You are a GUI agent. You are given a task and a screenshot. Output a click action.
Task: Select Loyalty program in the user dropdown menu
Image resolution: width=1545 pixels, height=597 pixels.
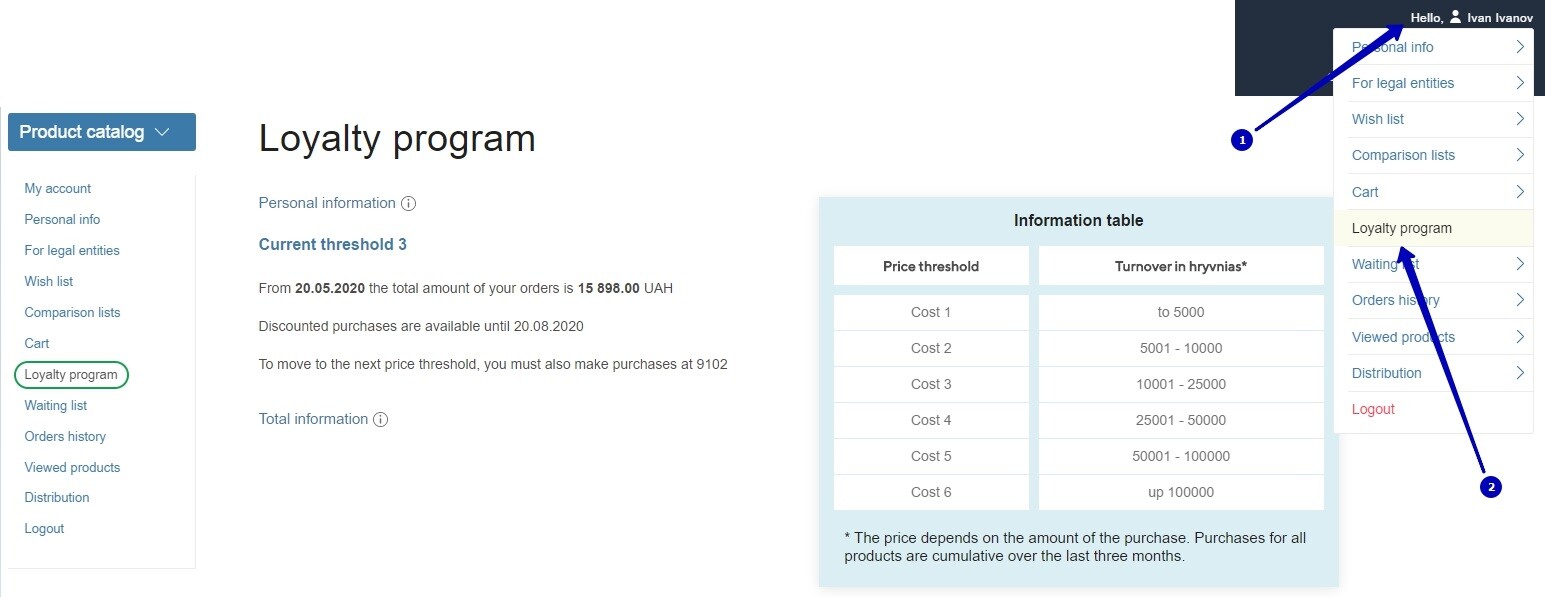click(x=1401, y=228)
